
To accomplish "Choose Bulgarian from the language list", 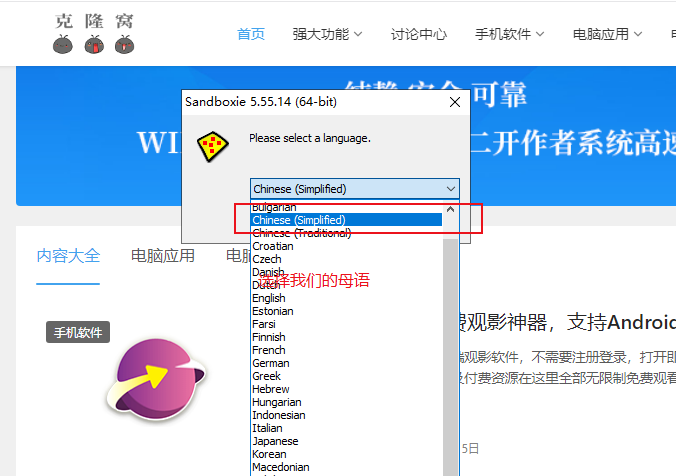I will (347, 207).
